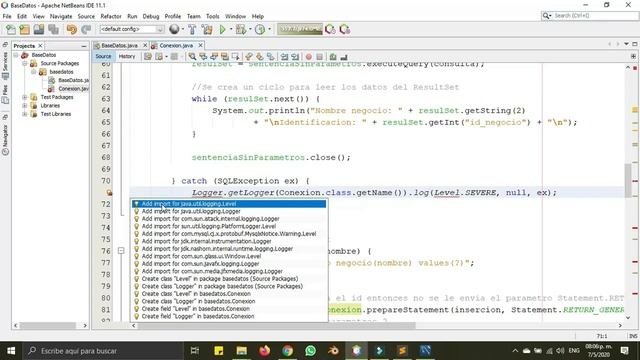Select Add import for sun.util.logging.PlatformLogger.Level
Screen dimensions: 640x360
pyautogui.click(x=229, y=226)
